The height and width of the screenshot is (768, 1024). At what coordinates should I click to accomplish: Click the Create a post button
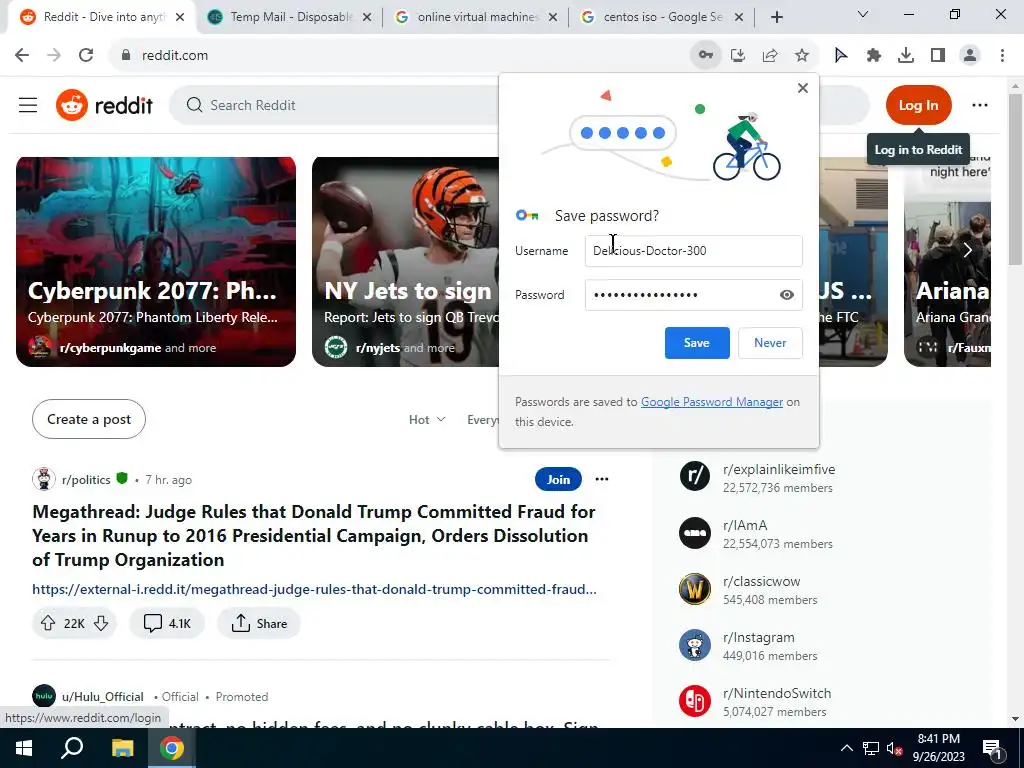(89, 419)
